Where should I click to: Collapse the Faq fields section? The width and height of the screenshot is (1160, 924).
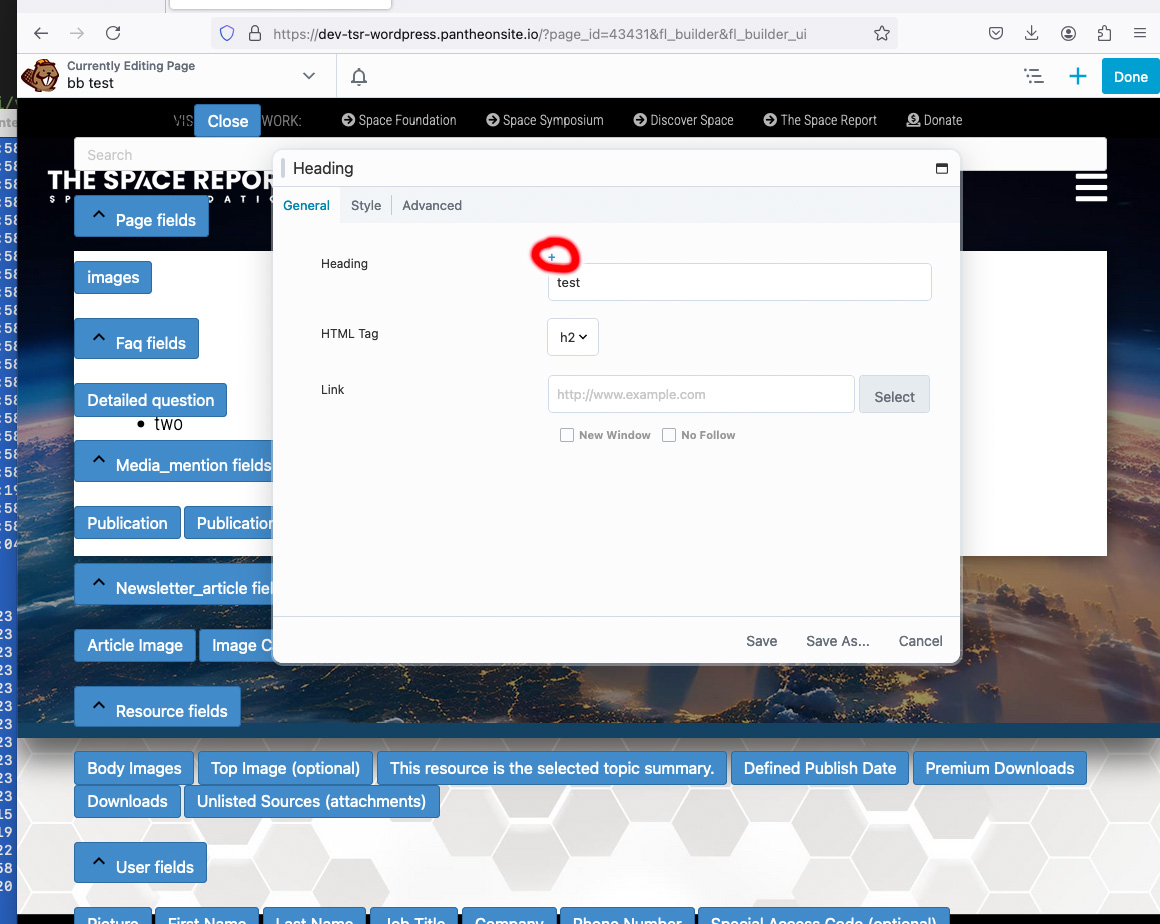(136, 340)
